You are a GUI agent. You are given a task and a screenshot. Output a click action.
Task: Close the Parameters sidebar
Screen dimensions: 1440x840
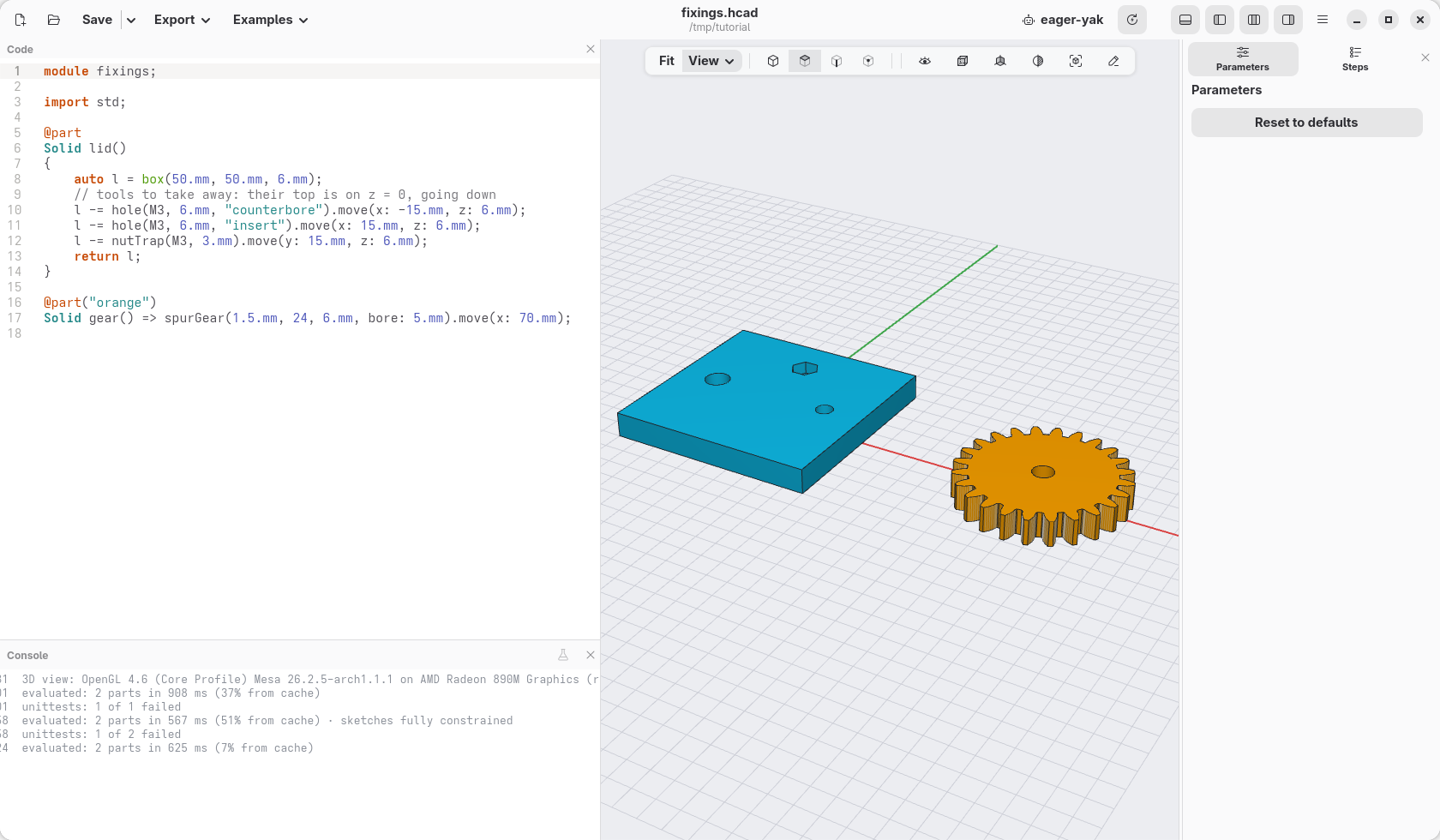pyautogui.click(x=1425, y=57)
